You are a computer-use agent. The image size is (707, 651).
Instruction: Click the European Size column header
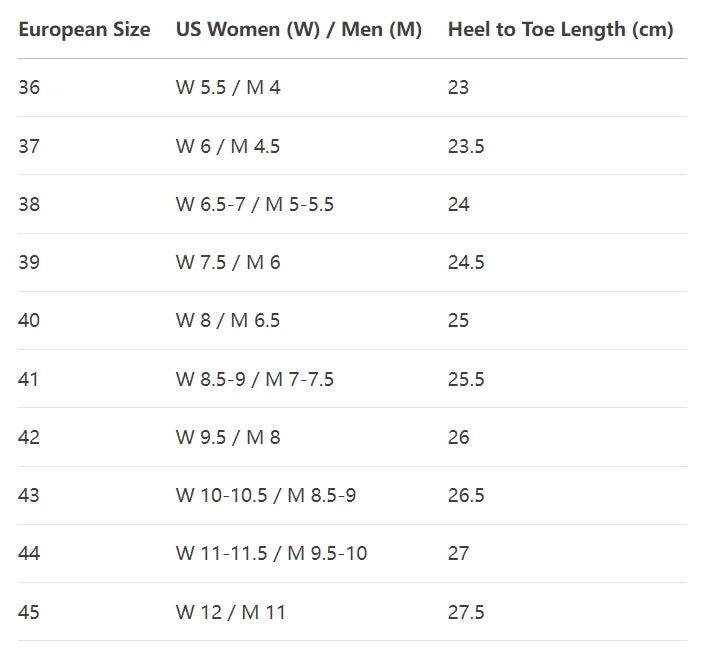point(84,30)
